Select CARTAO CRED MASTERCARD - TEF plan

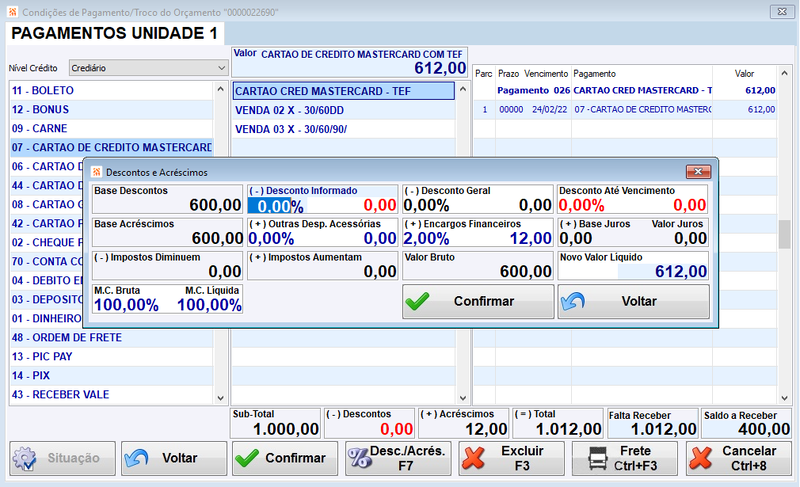point(343,91)
